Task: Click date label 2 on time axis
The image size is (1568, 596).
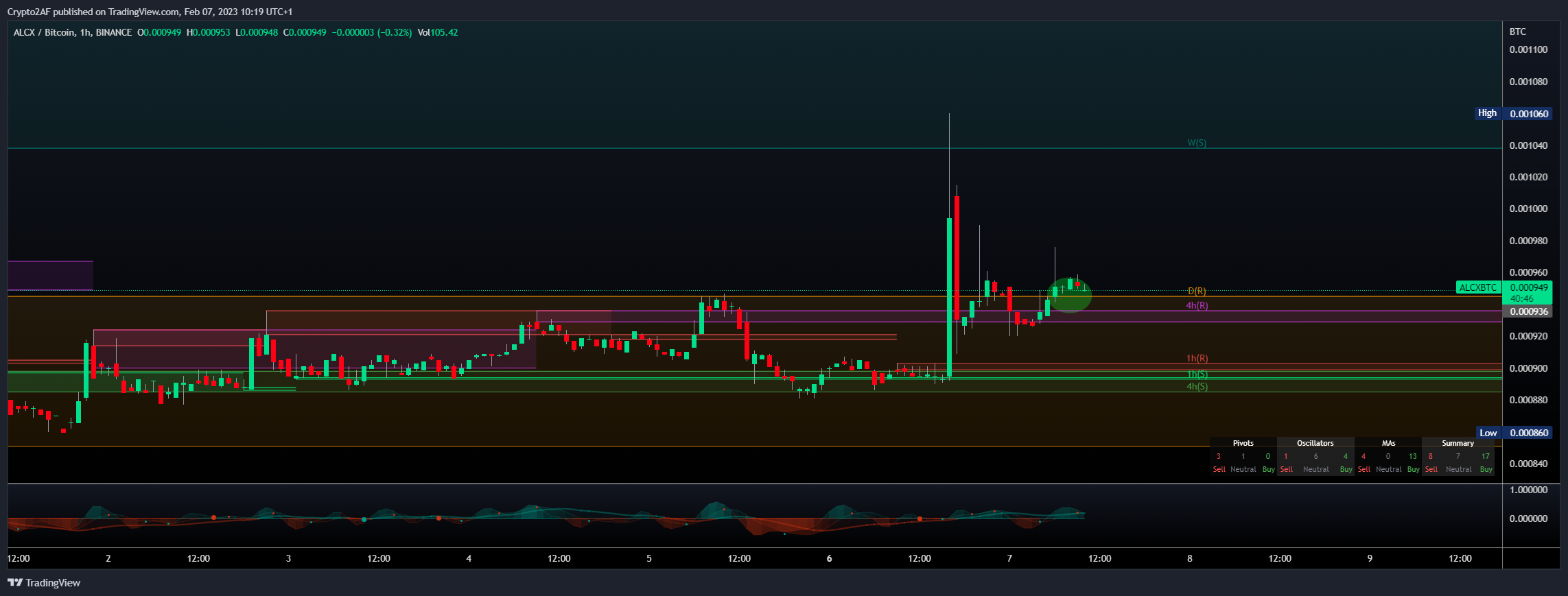Action: tap(108, 558)
